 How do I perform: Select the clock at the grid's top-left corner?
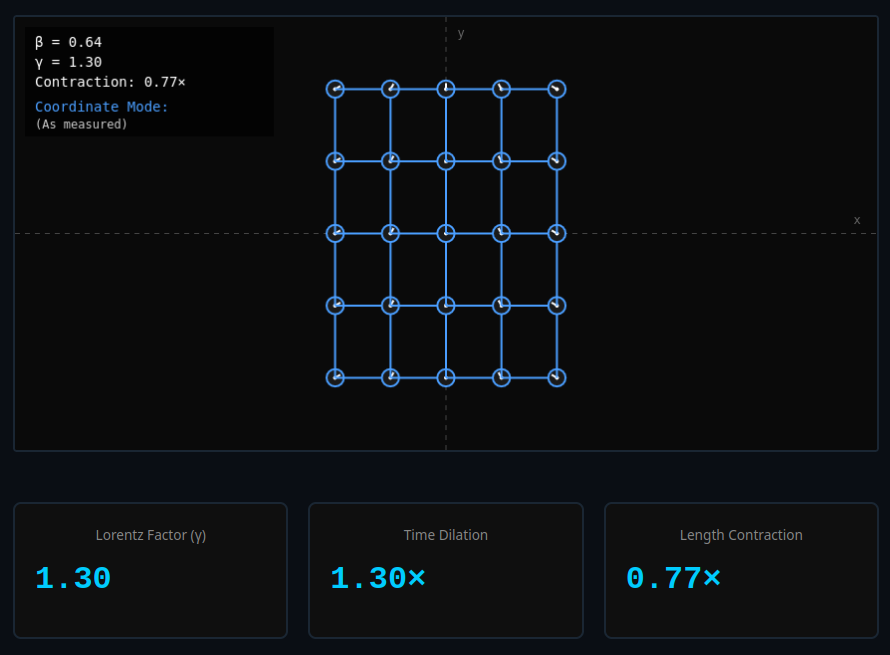pyautogui.click(x=334, y=88)
